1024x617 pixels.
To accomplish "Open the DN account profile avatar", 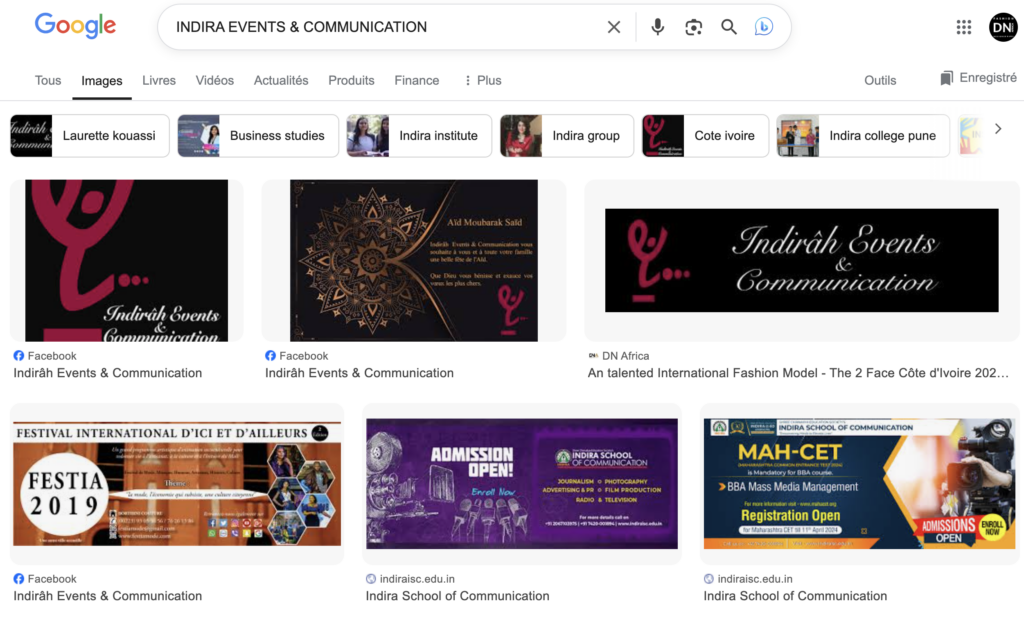I will (1003, 27).
